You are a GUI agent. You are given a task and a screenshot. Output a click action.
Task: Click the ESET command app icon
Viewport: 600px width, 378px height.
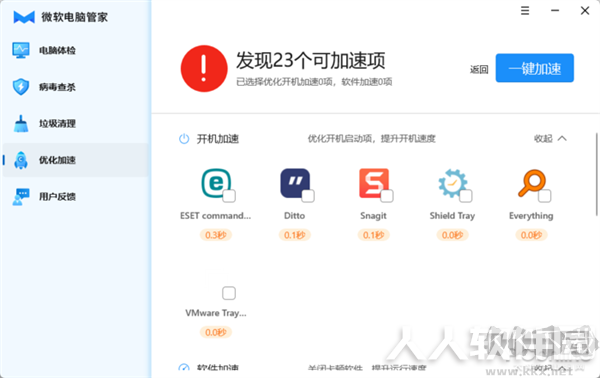tap(216, 183)
